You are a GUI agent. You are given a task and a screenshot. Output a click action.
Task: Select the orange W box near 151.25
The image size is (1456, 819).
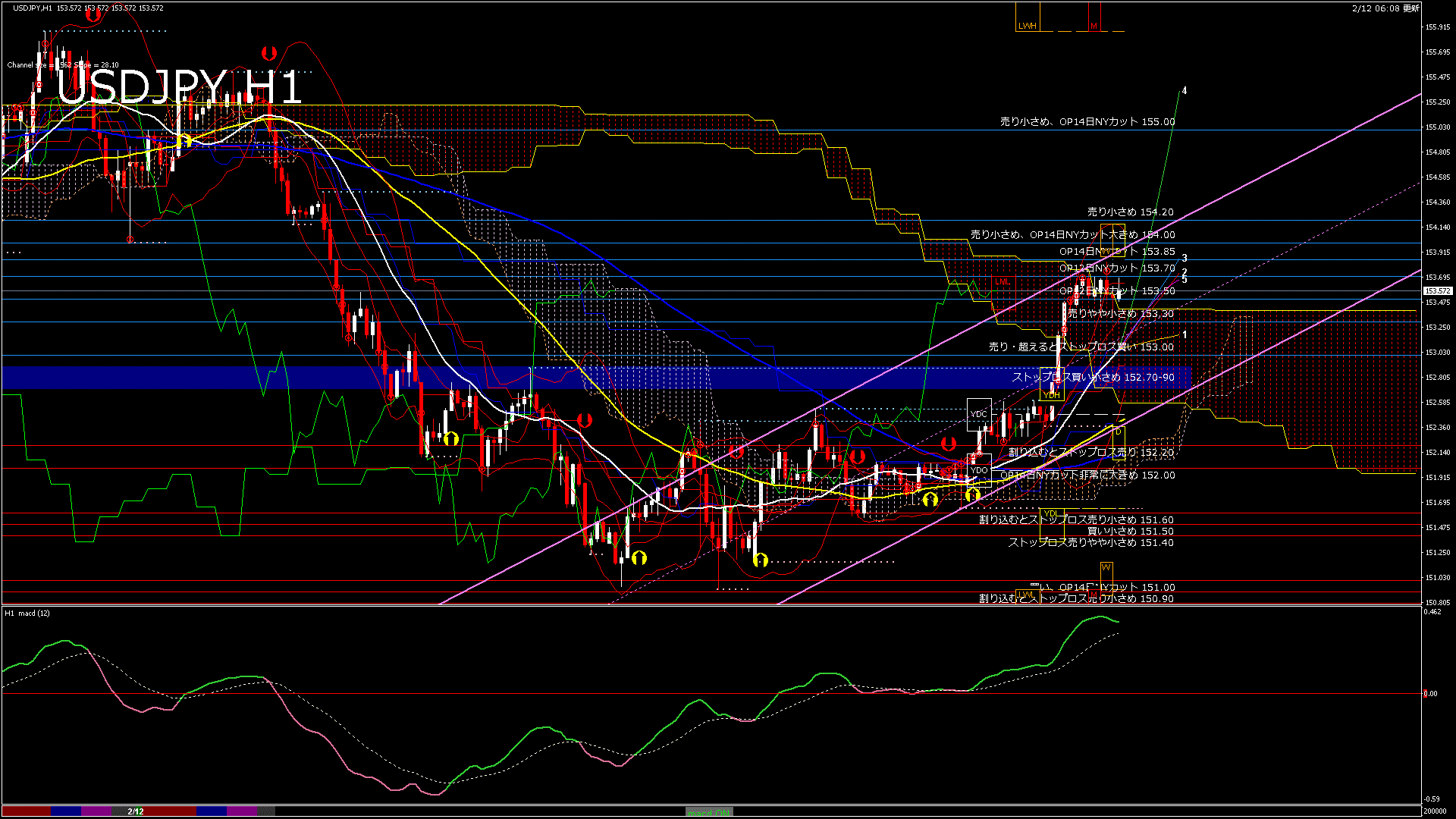pos(1106,567)
